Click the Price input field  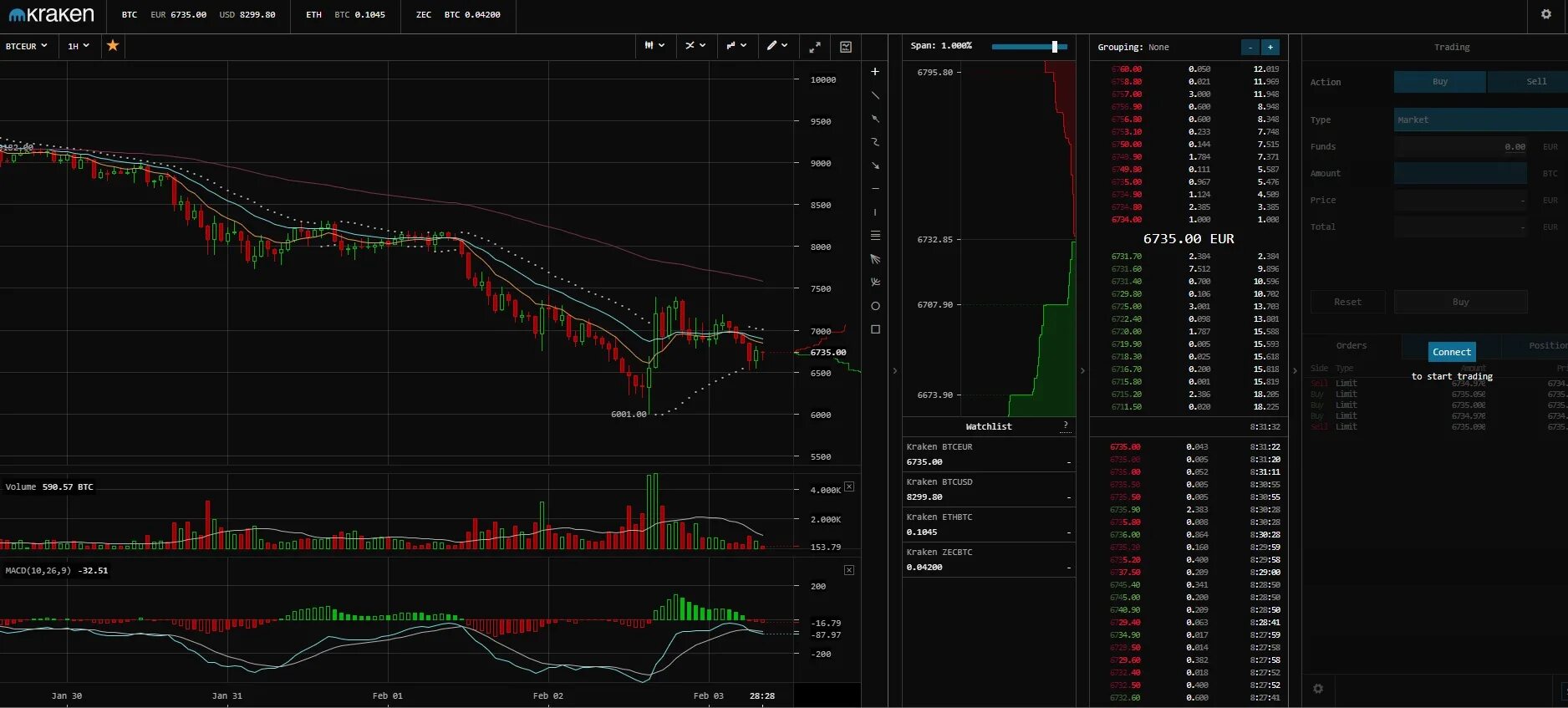(x=1460, y=201)
